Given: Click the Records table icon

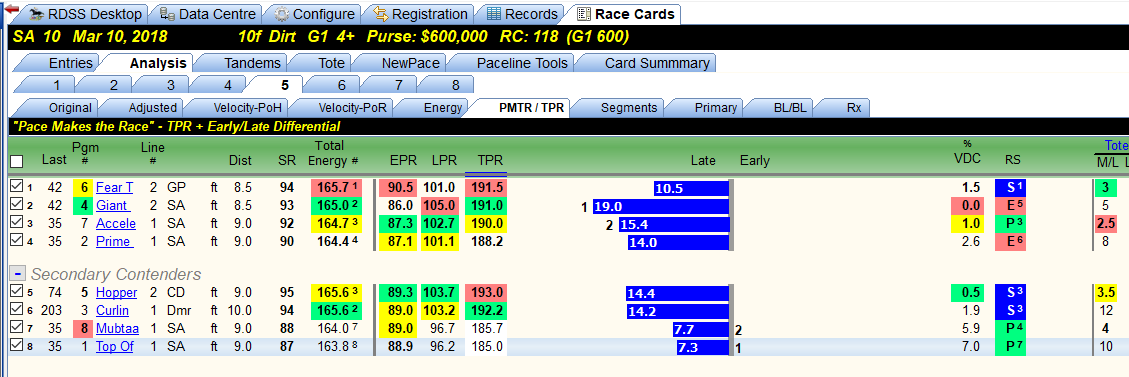Looking at the screenshot, I should (494, 14).
